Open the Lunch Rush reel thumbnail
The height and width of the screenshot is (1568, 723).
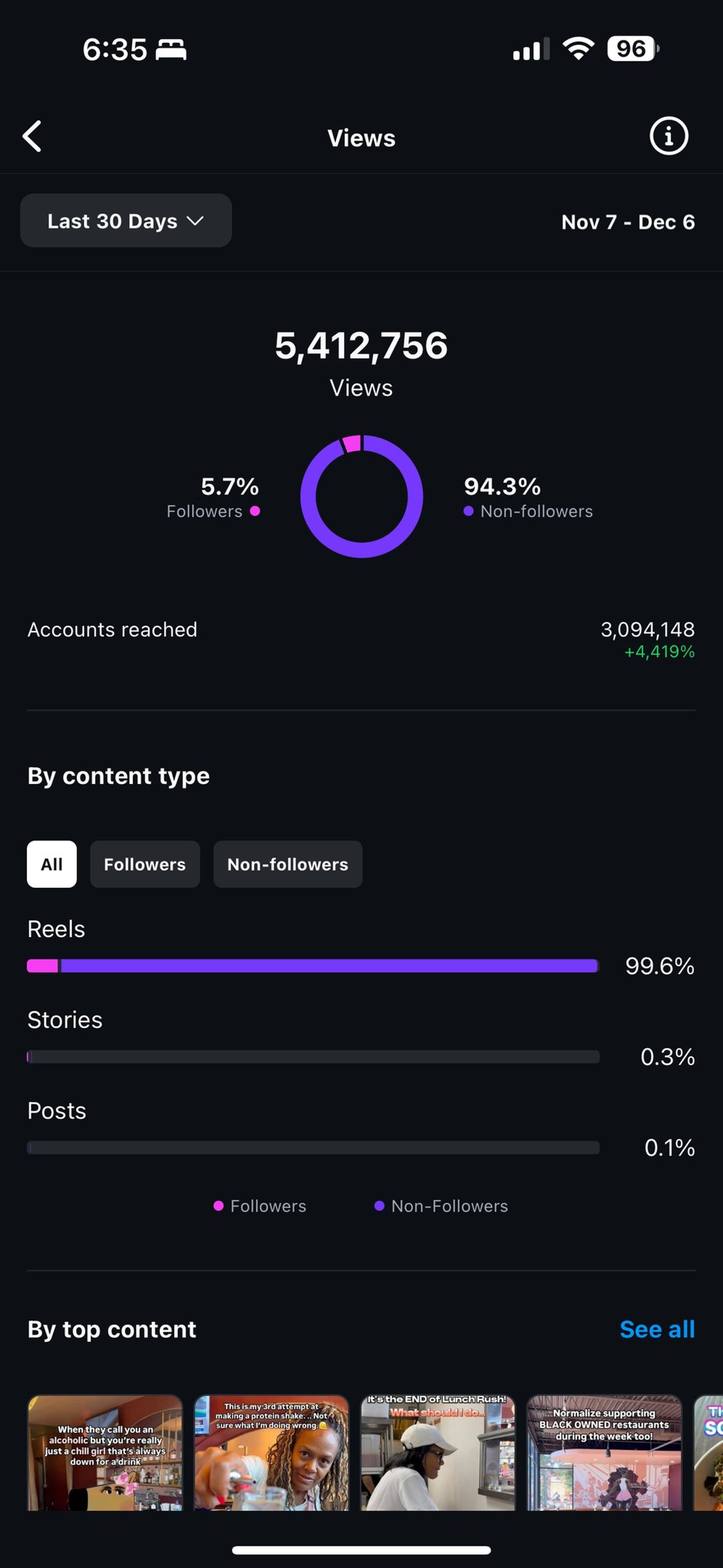pyautogui.click(x=438, y=1452)
